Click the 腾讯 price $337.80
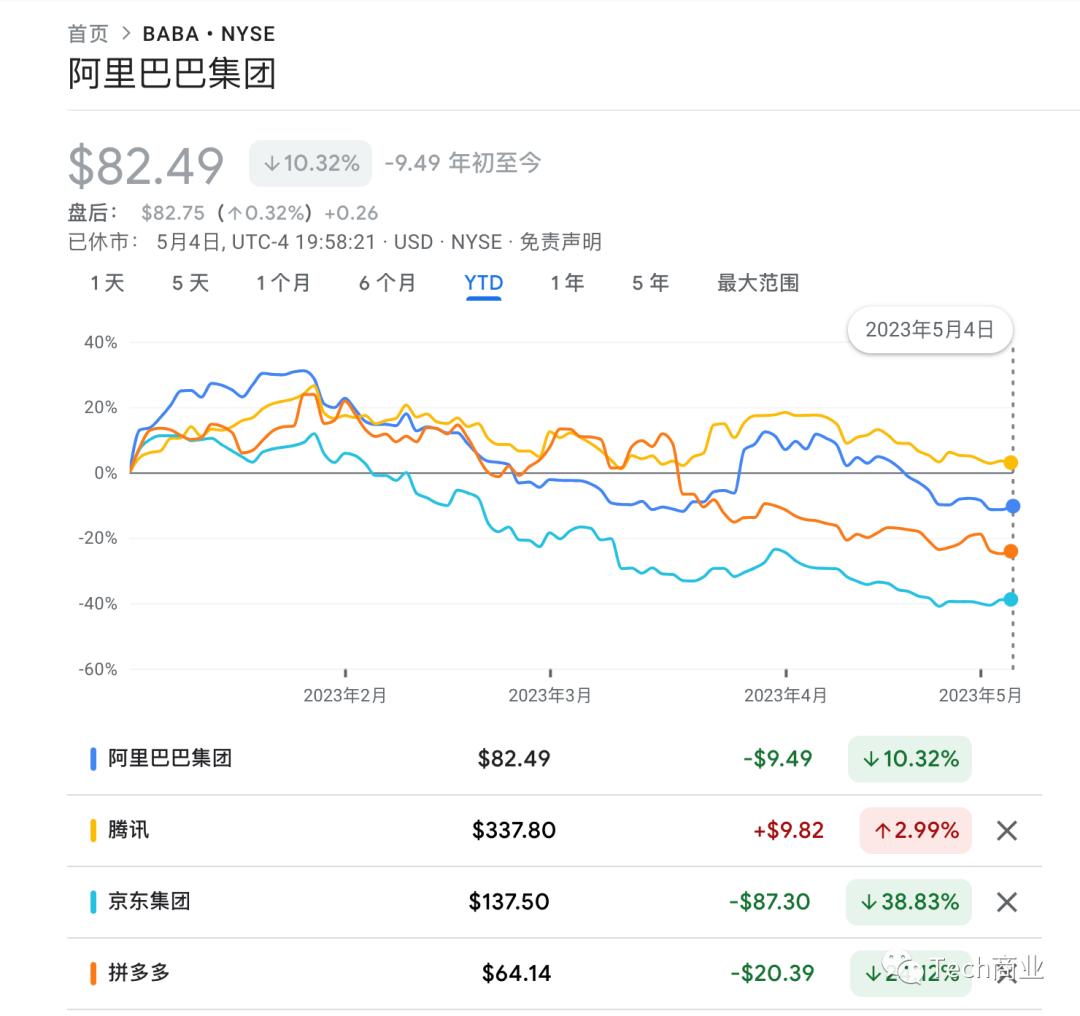Image resolution: width=1080 pixels, height=1016 pixels. [x=514, y=831]
